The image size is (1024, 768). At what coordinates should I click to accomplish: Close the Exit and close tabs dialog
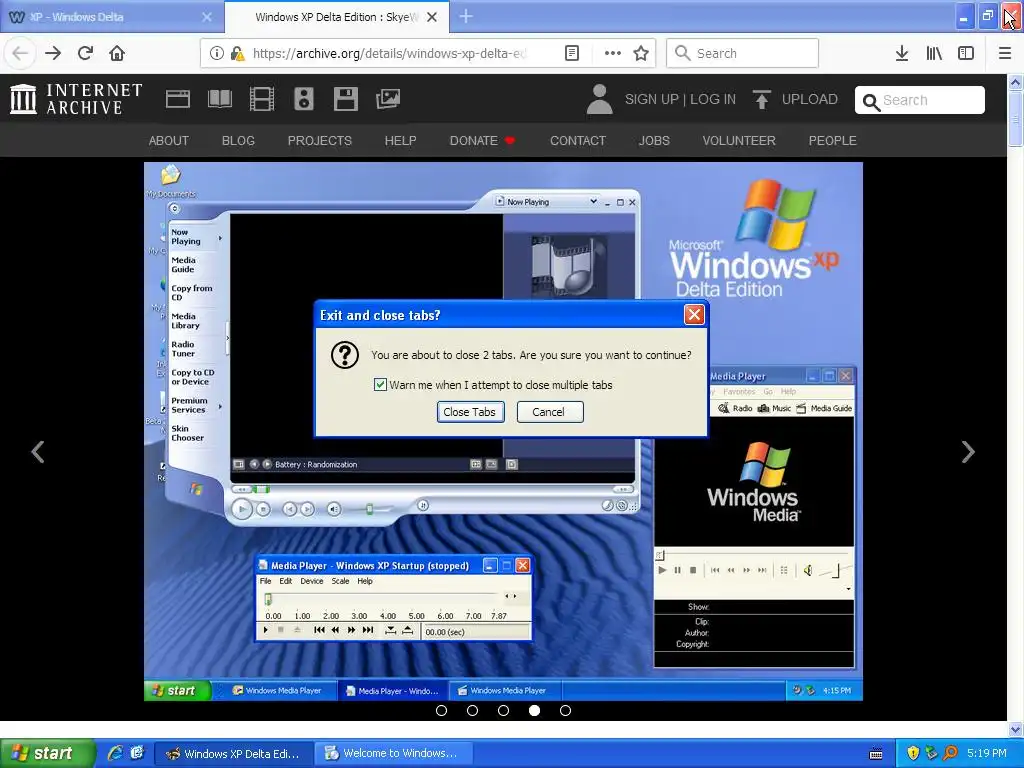tap(694, 315)
